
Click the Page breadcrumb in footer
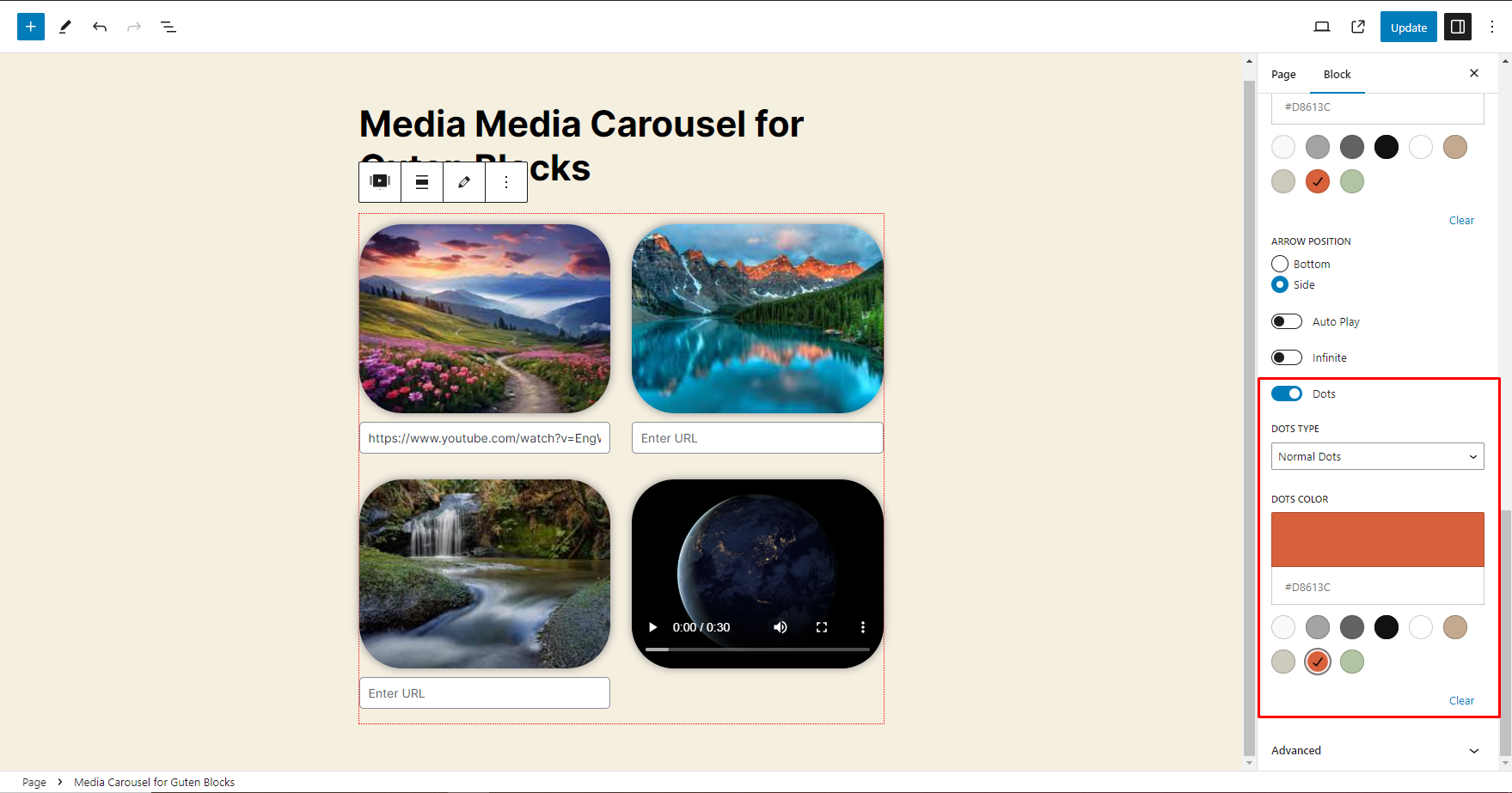pos(34,782)
